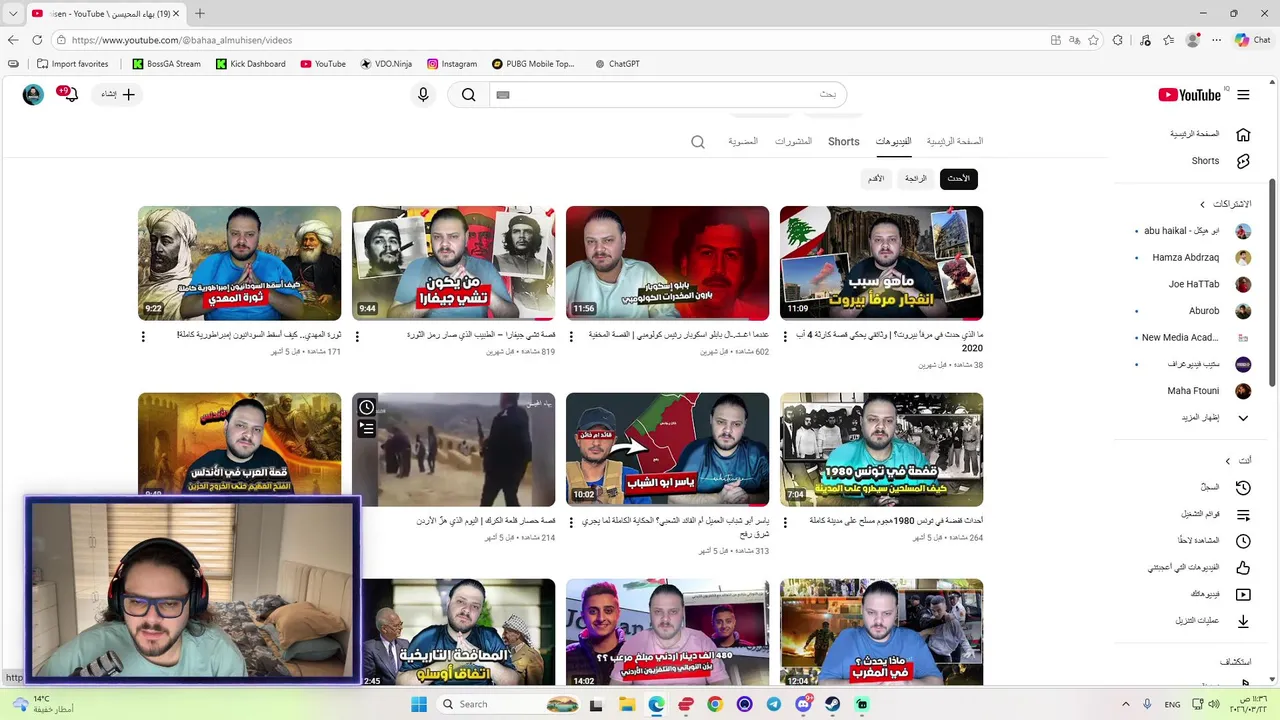Search within the channel using magnifier icon

point(698,142)
